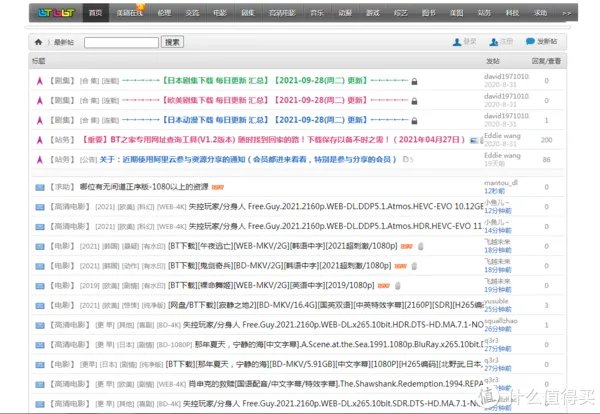The image size is (600, 414).
Task: Click the BT site logo
Action: 56,13
